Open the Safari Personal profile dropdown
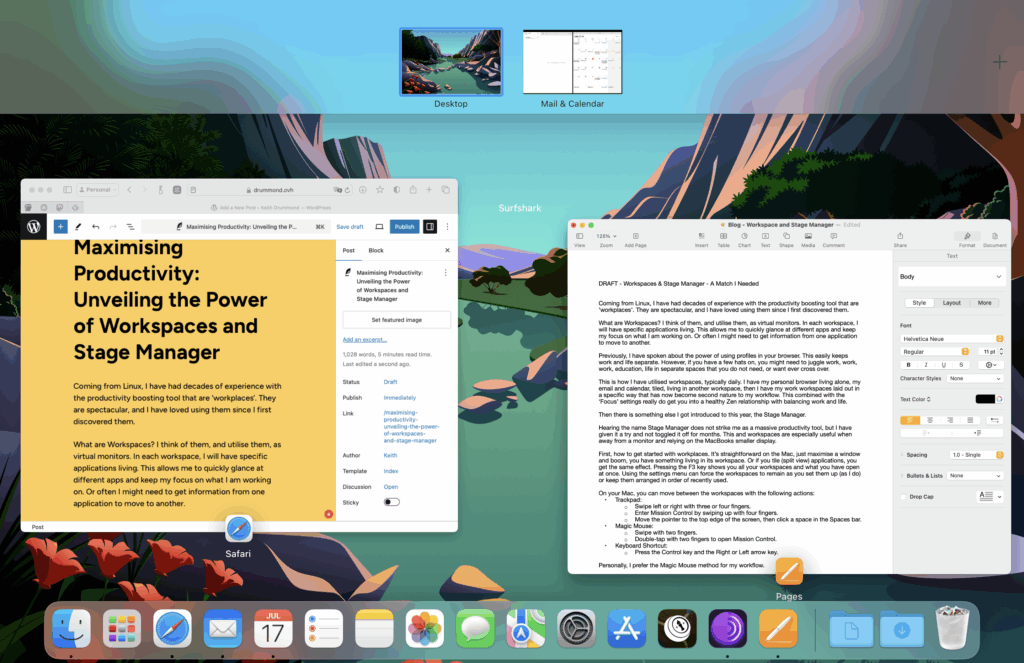The width and height of the screenshot is (1024, 663). (x=98, y=190)
